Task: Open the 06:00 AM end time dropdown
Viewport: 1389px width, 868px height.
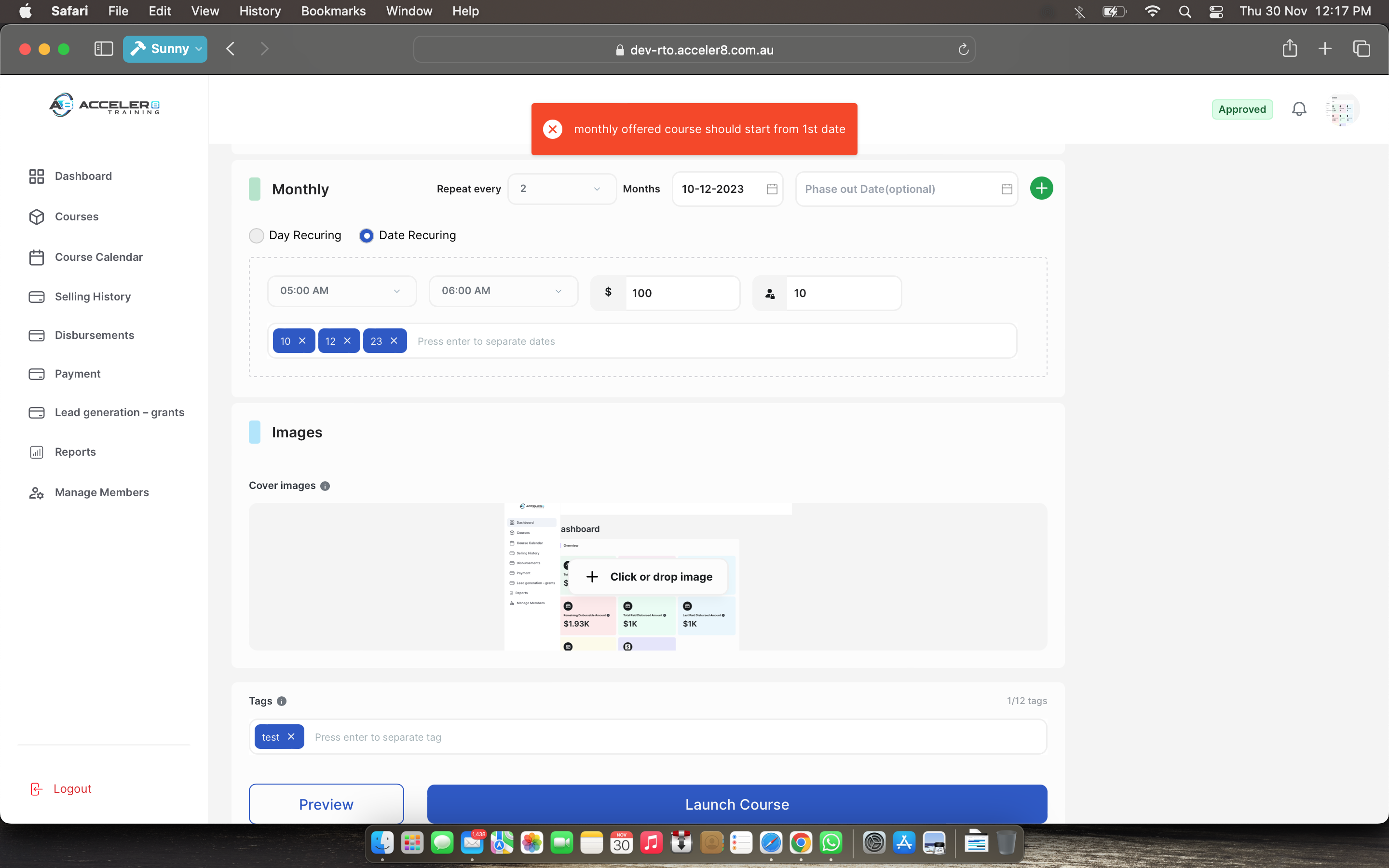Action: (x=504, y=291)
